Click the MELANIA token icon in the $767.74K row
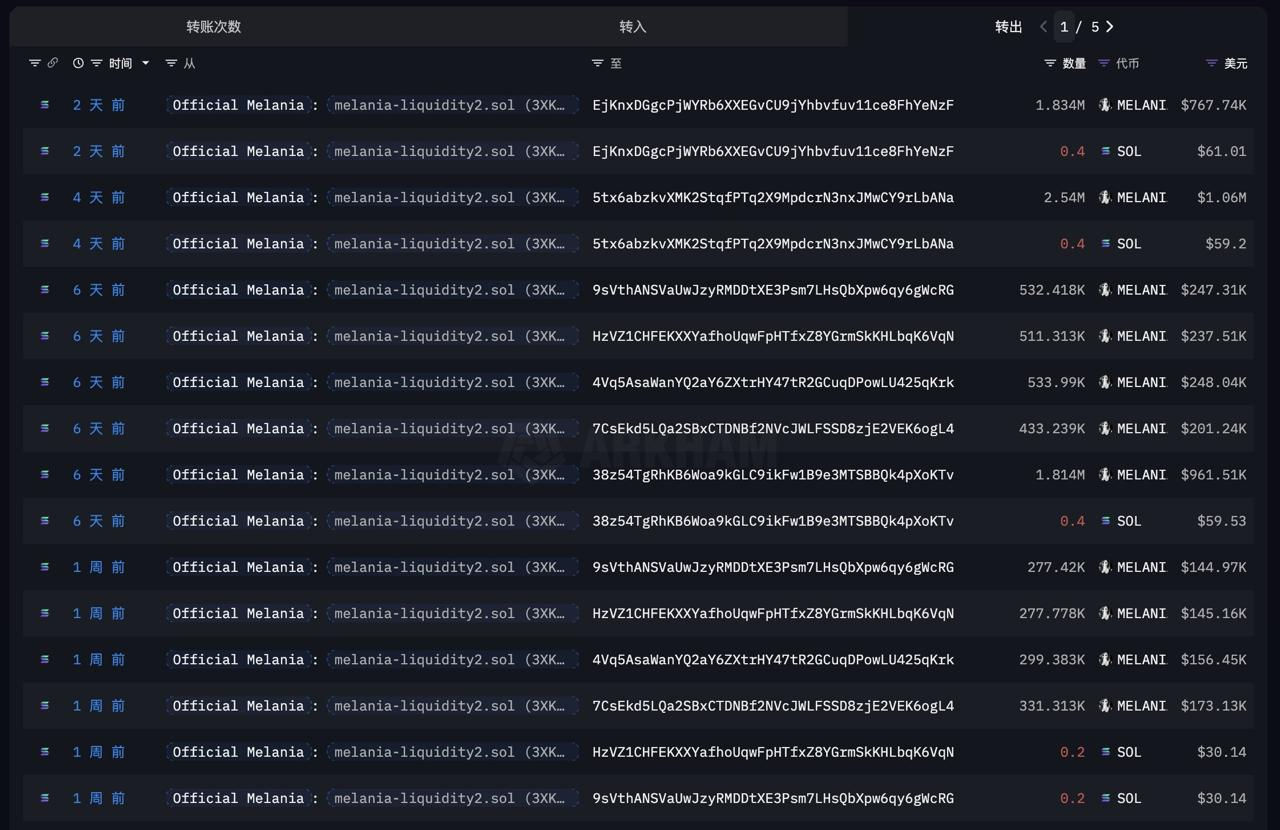Viewport: 1280px width, 830px height. point(1105,105)
